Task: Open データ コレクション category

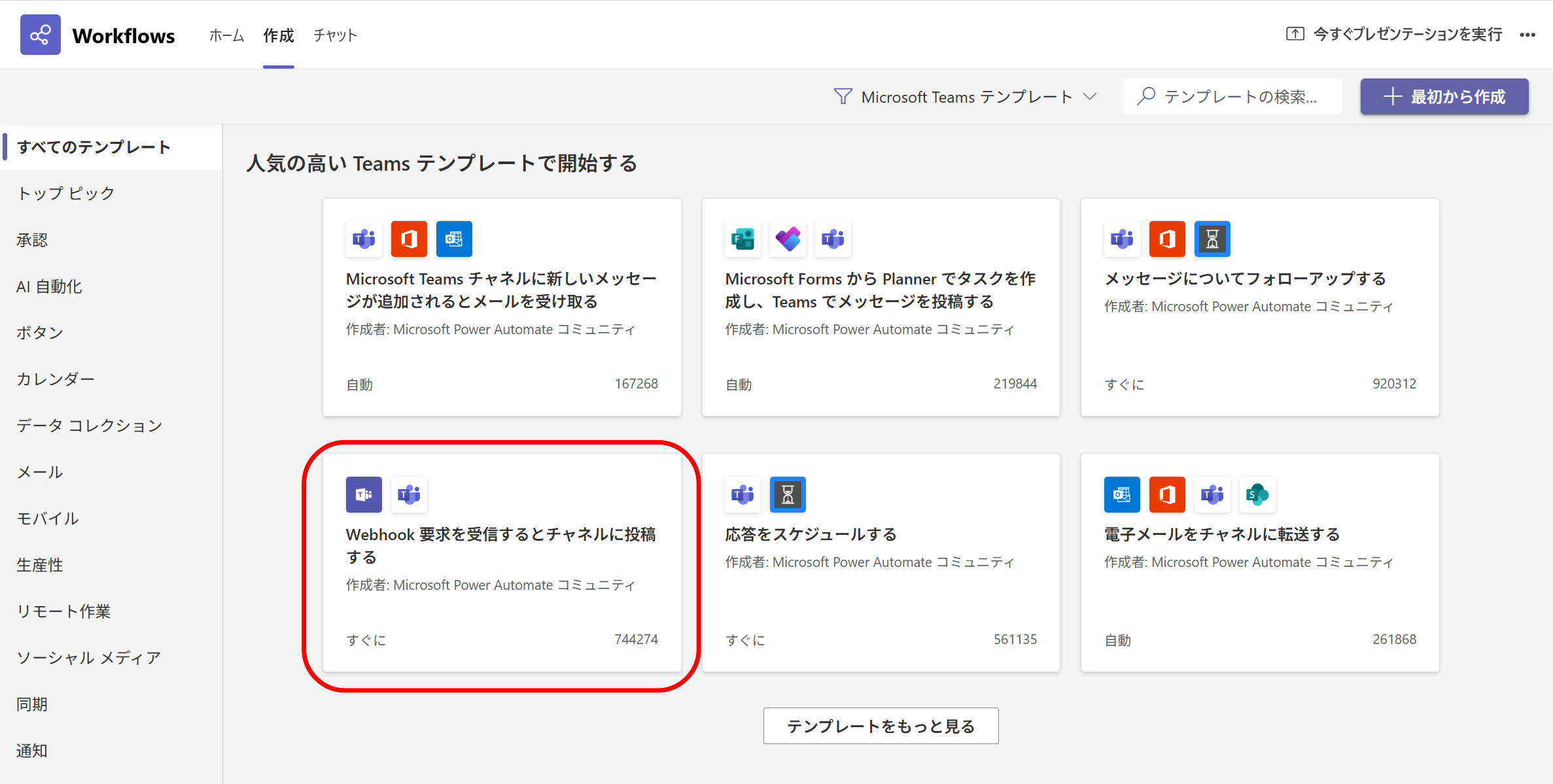Action: 111,426
